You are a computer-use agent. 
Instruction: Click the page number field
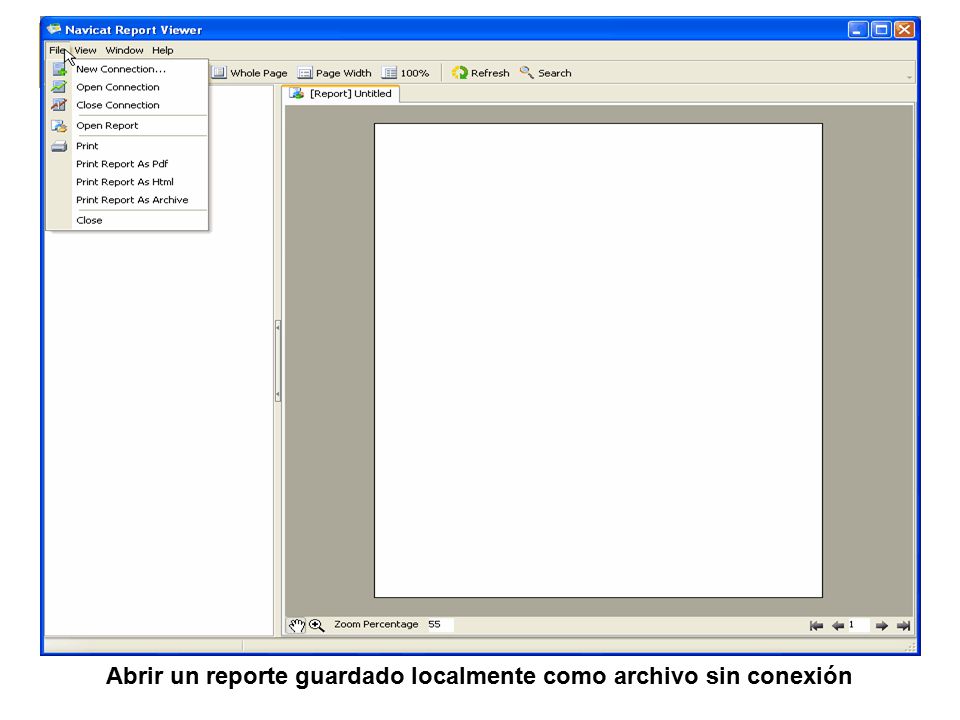[858, 625]
